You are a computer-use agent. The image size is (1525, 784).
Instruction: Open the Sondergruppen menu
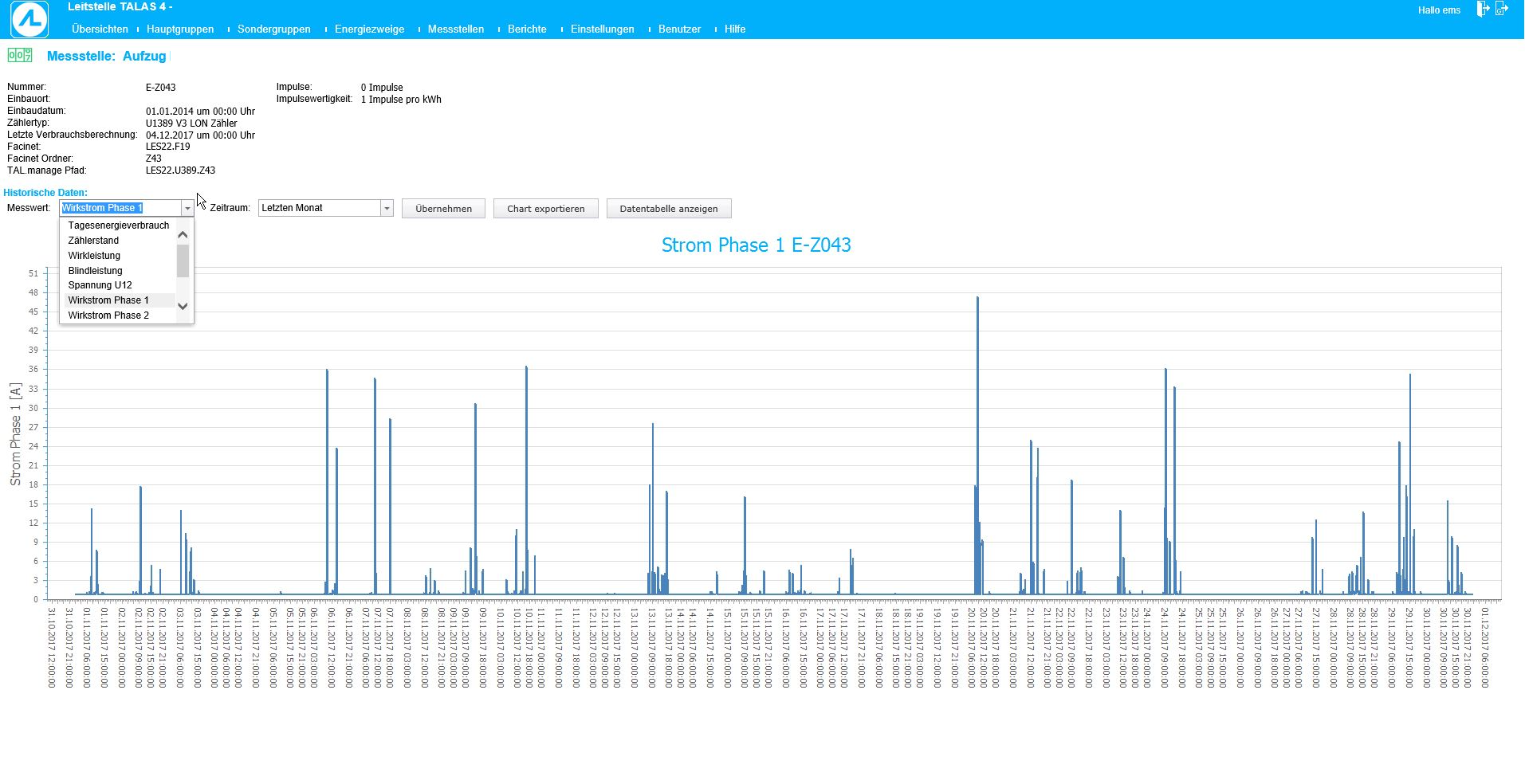coord(274,29)
